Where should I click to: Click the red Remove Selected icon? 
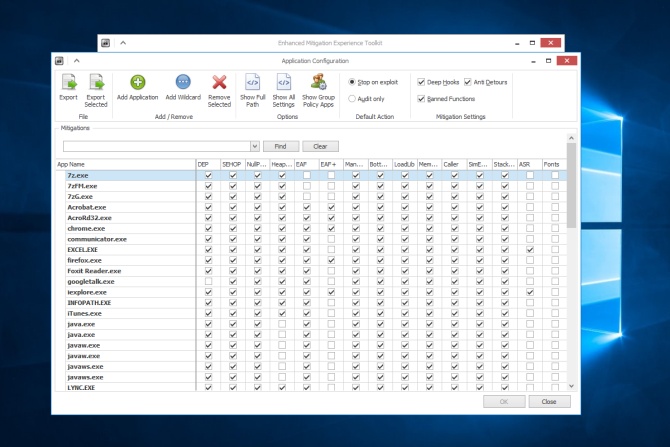pyautogui.click(x=219, y=82)
